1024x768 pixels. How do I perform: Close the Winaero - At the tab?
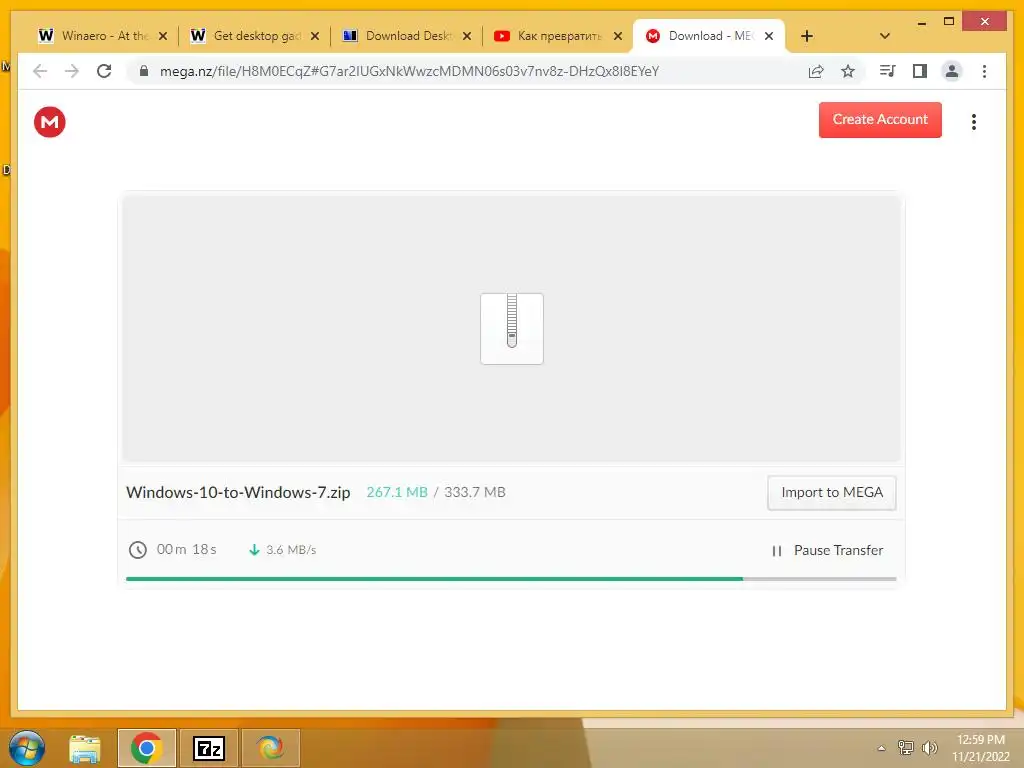click(163, 36)
